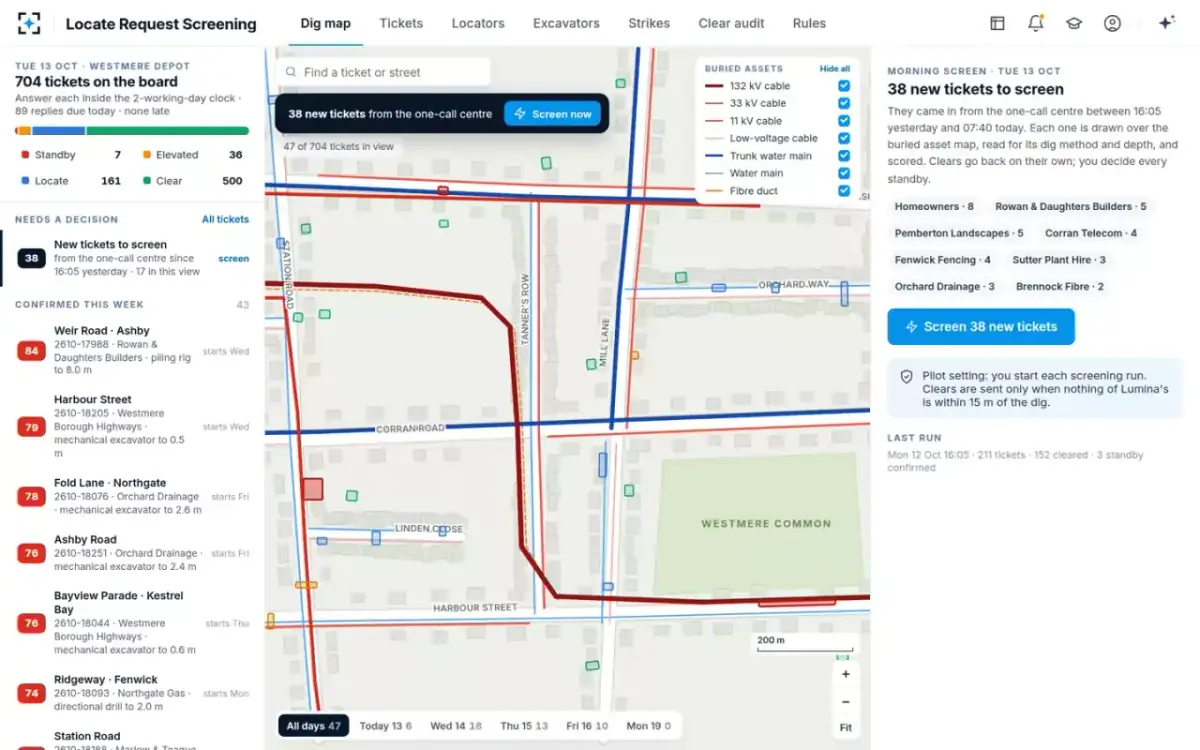Toggle the Water main layer checkbox

(x=844, y=173)
